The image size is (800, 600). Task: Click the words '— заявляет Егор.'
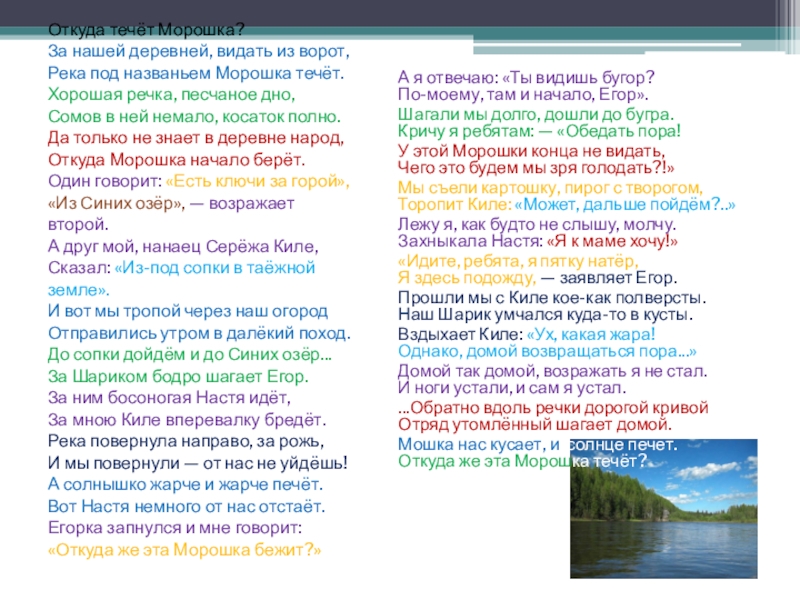click(x=609, y=278)
